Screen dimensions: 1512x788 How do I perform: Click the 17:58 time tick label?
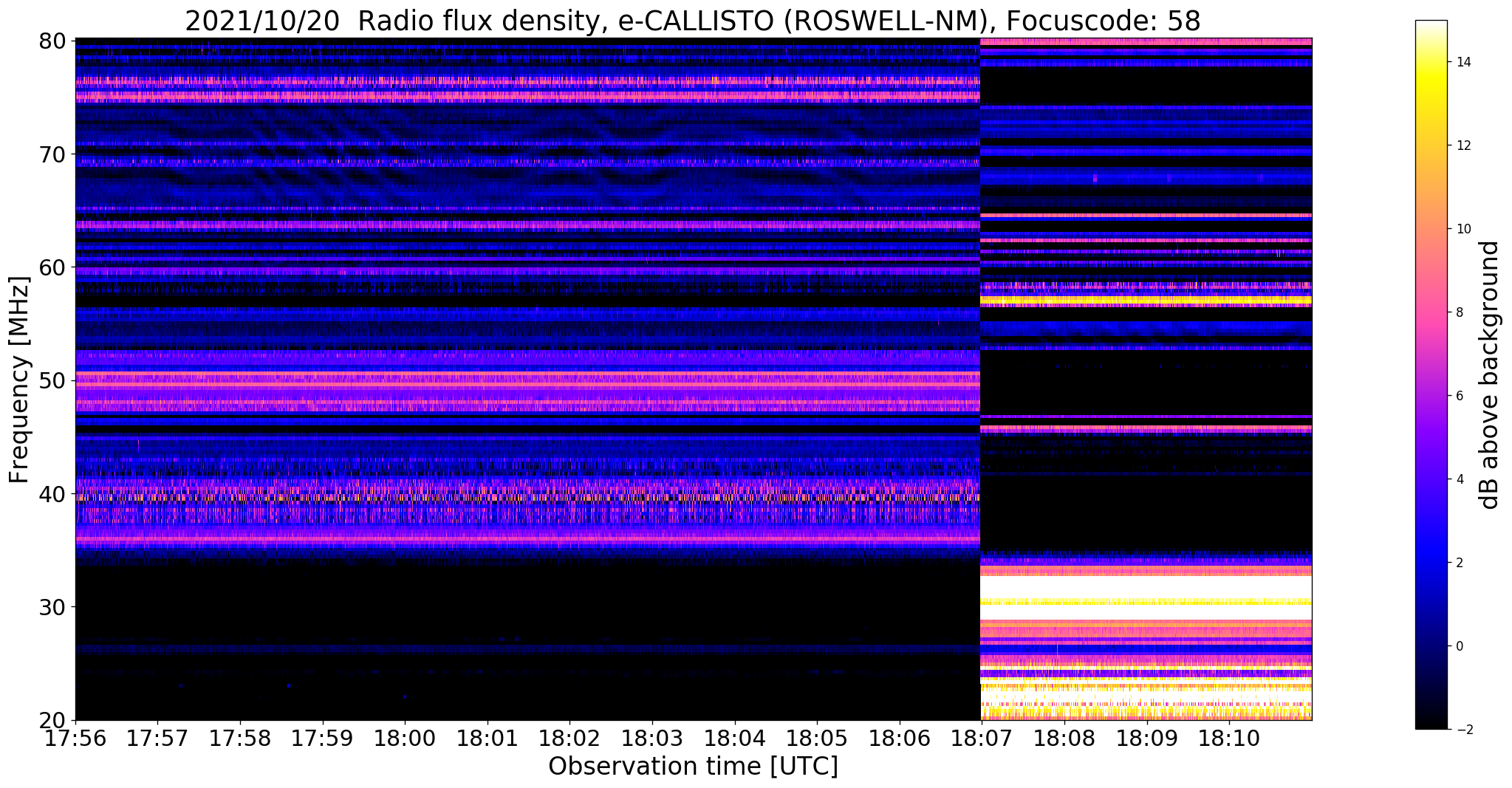coord(240,739)
